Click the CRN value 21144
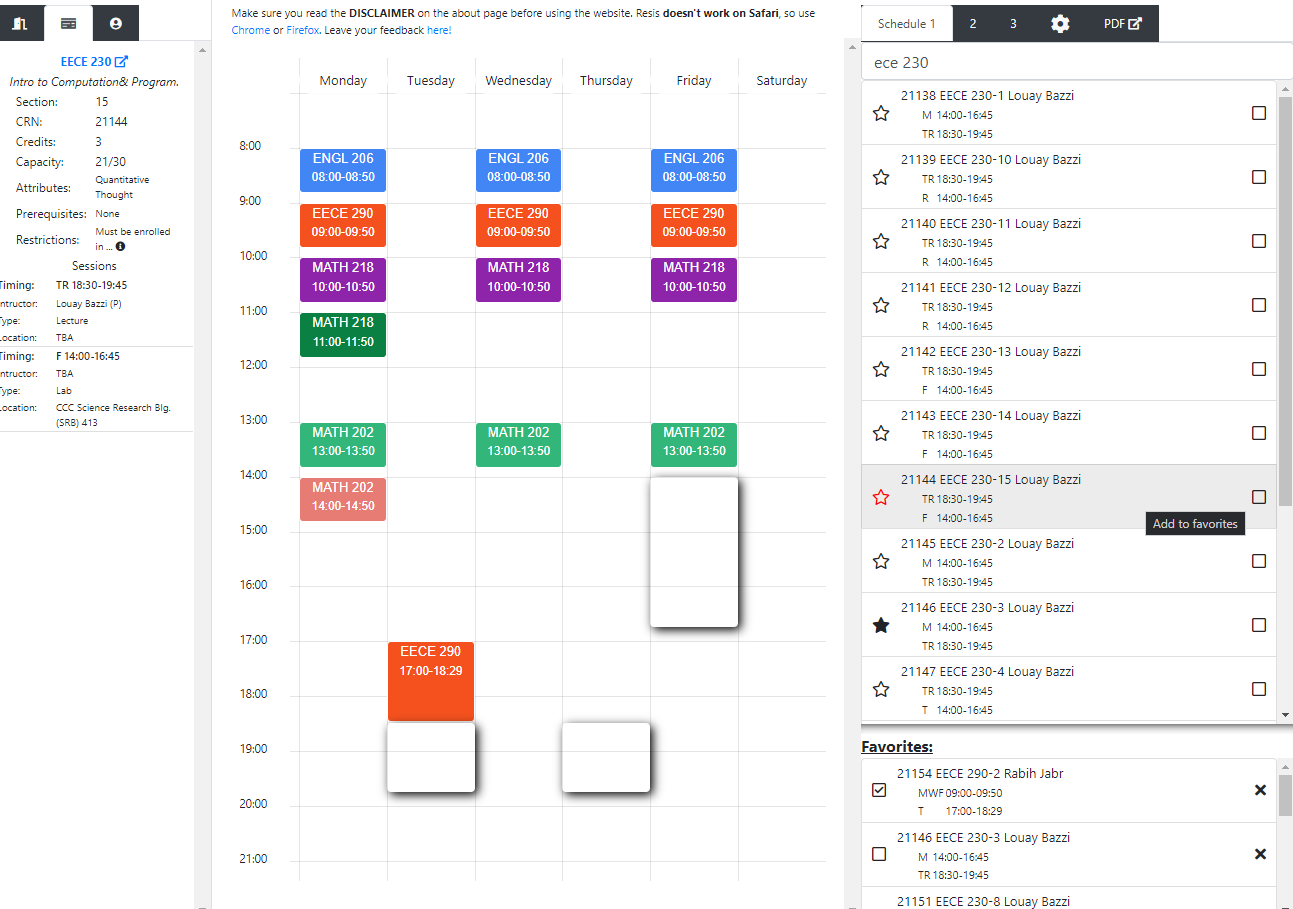The height and width of the screenshot is (909, 1293). pos(111,122)
